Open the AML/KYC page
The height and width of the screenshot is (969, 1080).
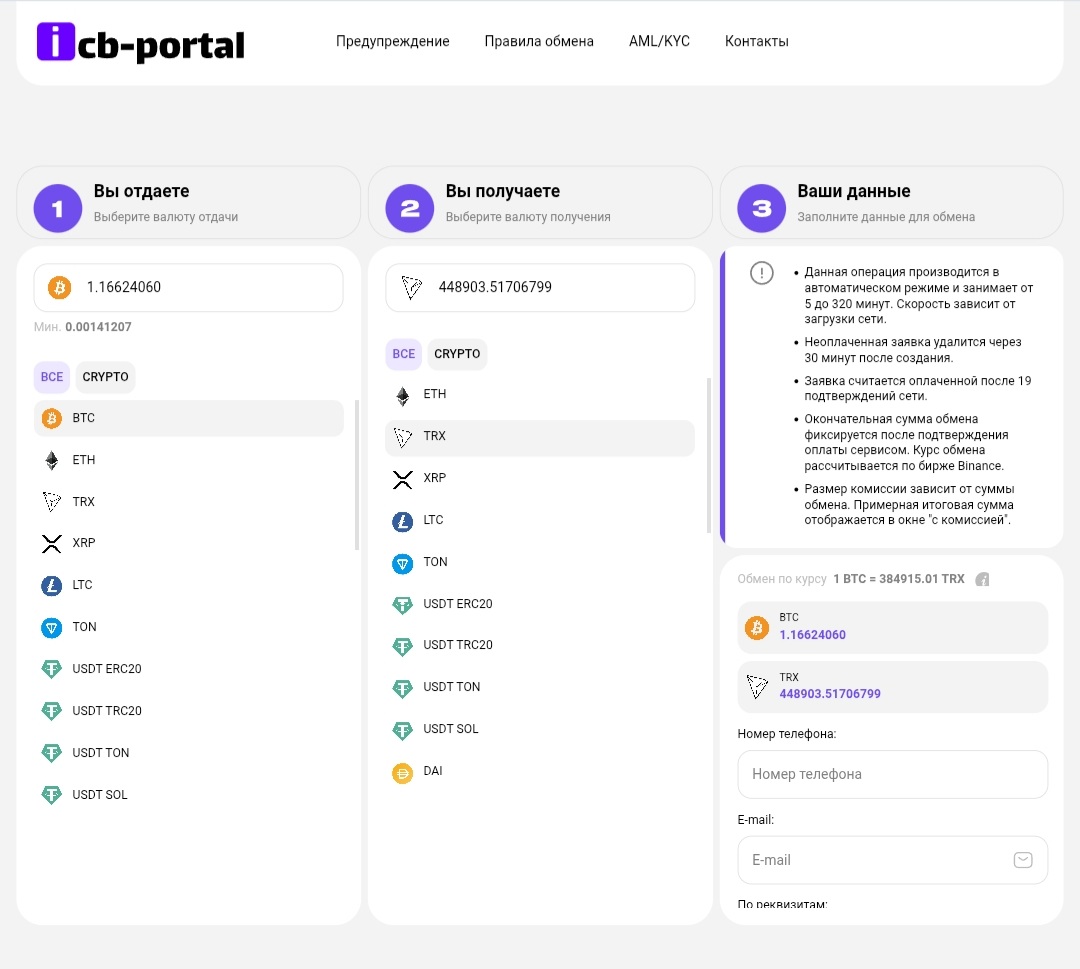click(659, 41)
